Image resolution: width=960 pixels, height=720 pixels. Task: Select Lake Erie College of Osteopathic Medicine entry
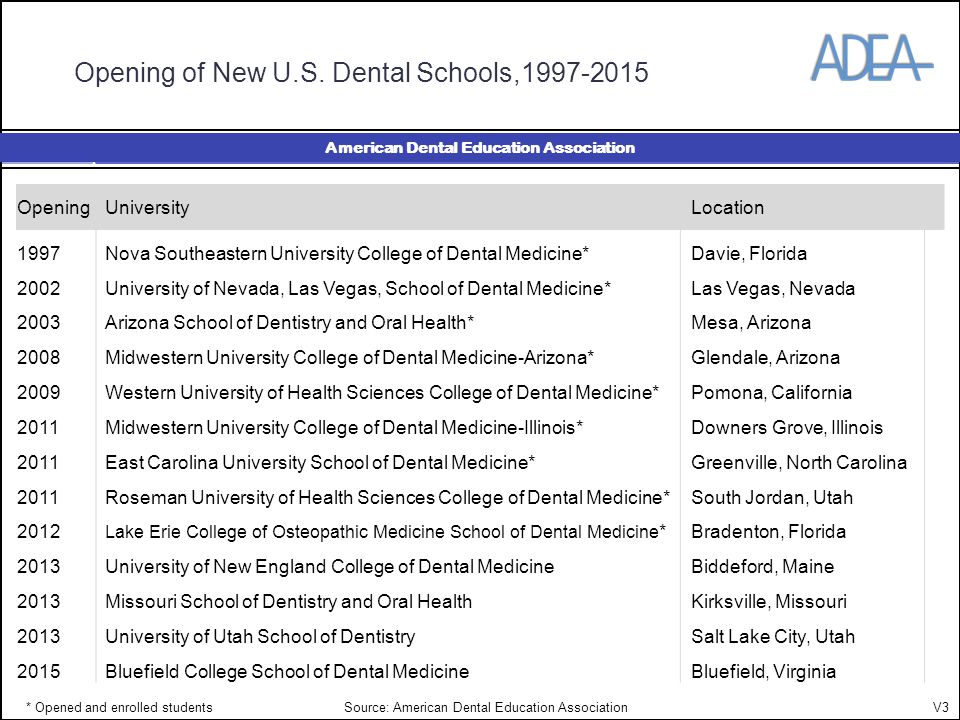tap(385, 531)
